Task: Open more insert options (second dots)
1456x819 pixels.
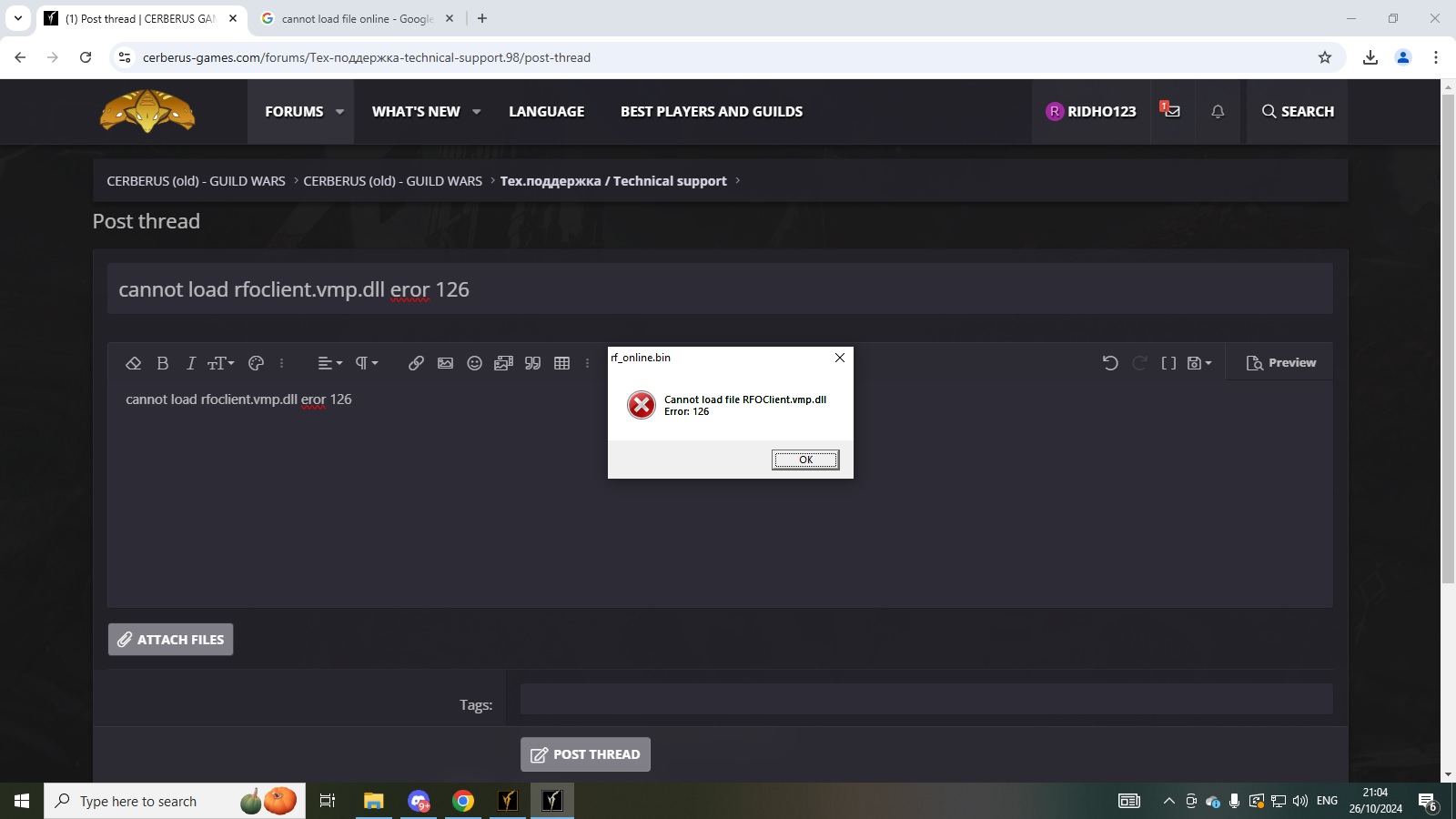Action: tap(587, 363)
